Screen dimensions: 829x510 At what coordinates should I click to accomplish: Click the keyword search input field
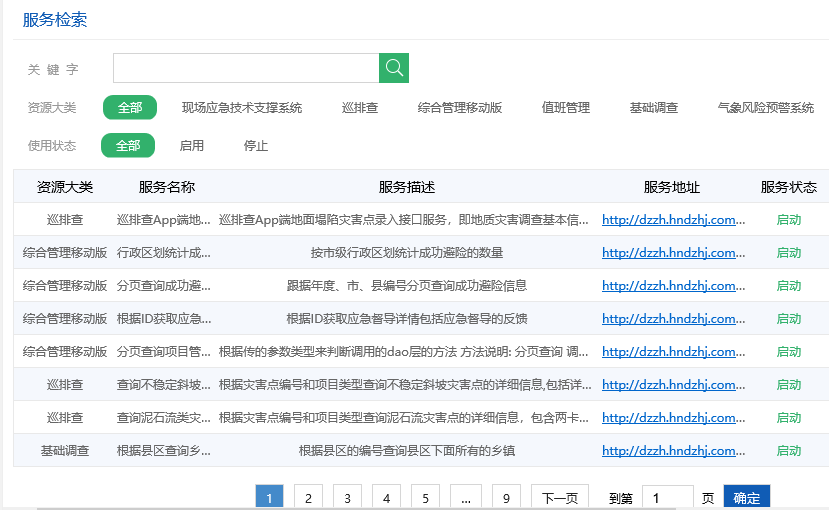[245, 68]
